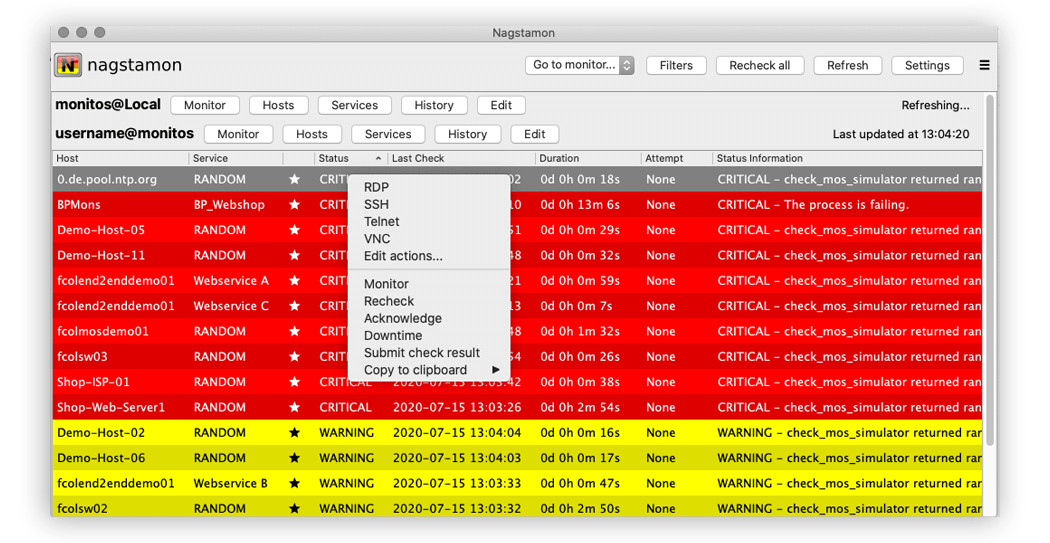Select Monitor in context menu

click(386, 284)
